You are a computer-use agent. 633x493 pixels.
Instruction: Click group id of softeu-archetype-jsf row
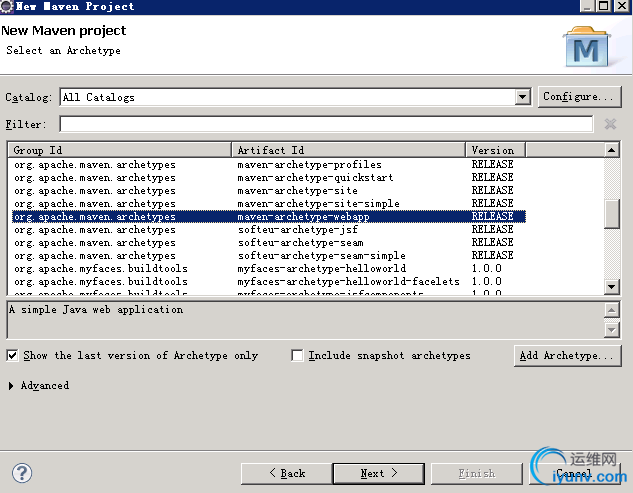(95, 230)
